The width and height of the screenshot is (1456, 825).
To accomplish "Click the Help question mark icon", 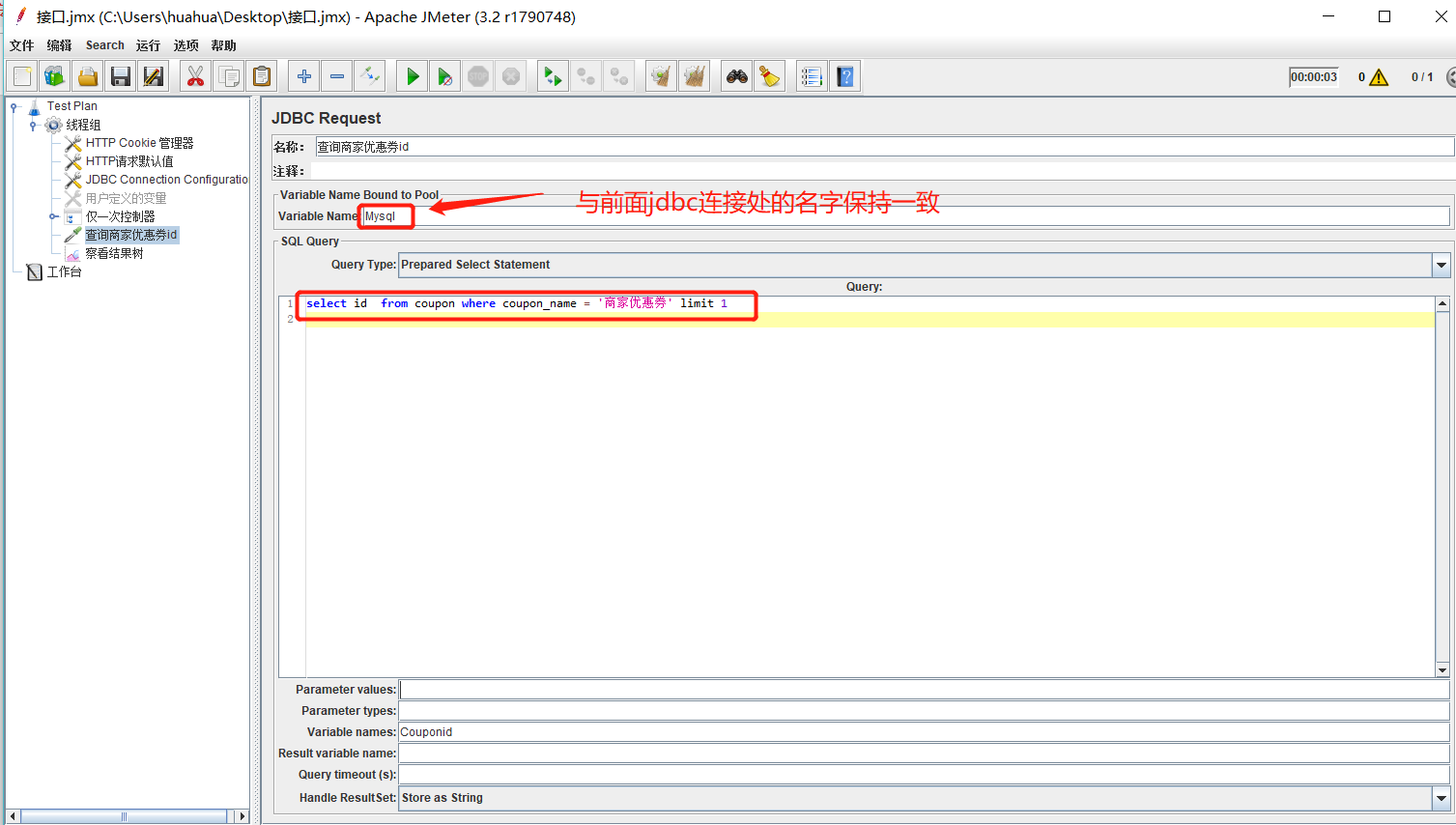I will click(845, 76).
